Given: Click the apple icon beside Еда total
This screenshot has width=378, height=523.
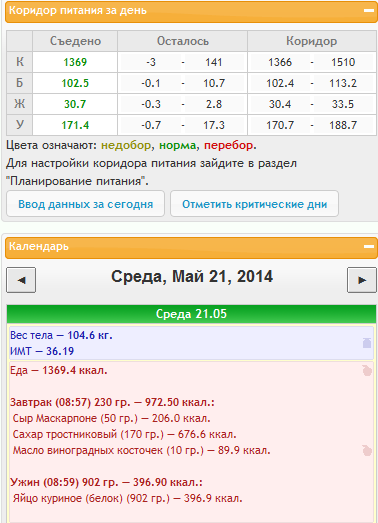Looking at the screenshot, I should click(x=367, y=370).
